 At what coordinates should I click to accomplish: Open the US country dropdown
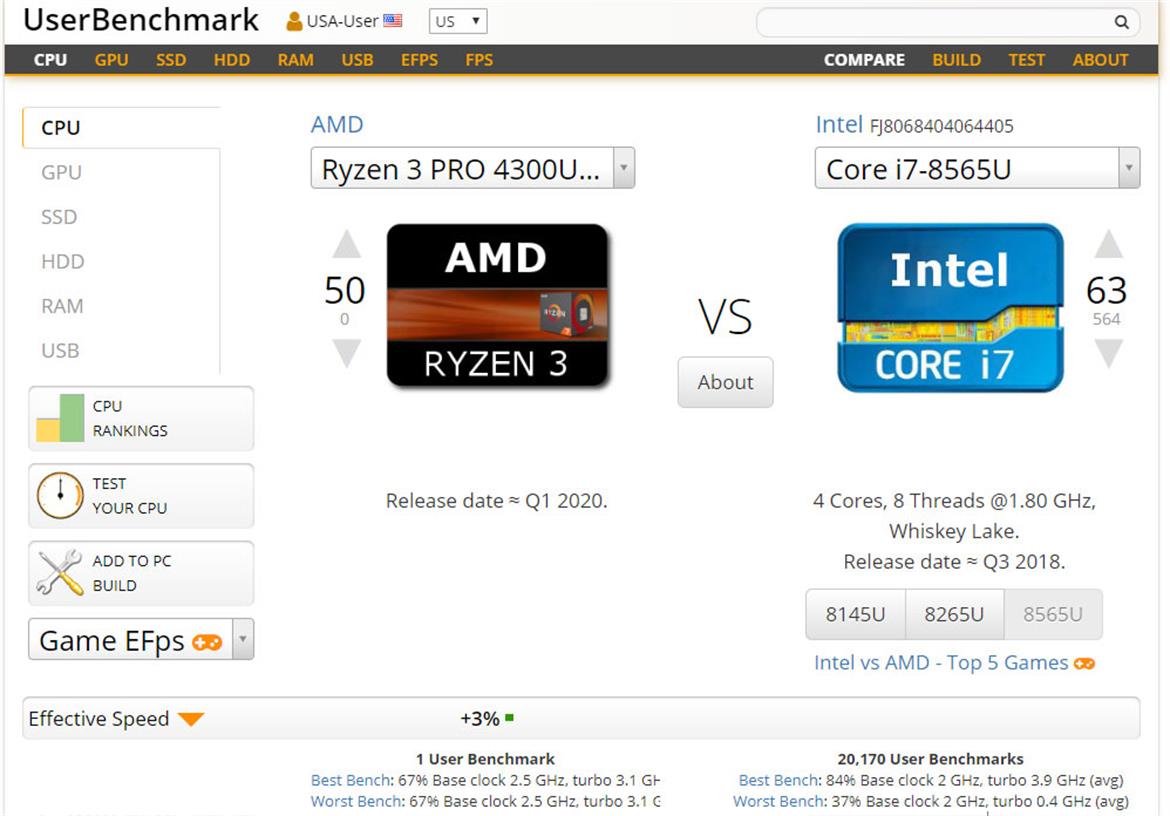click(x=458, y=22)
